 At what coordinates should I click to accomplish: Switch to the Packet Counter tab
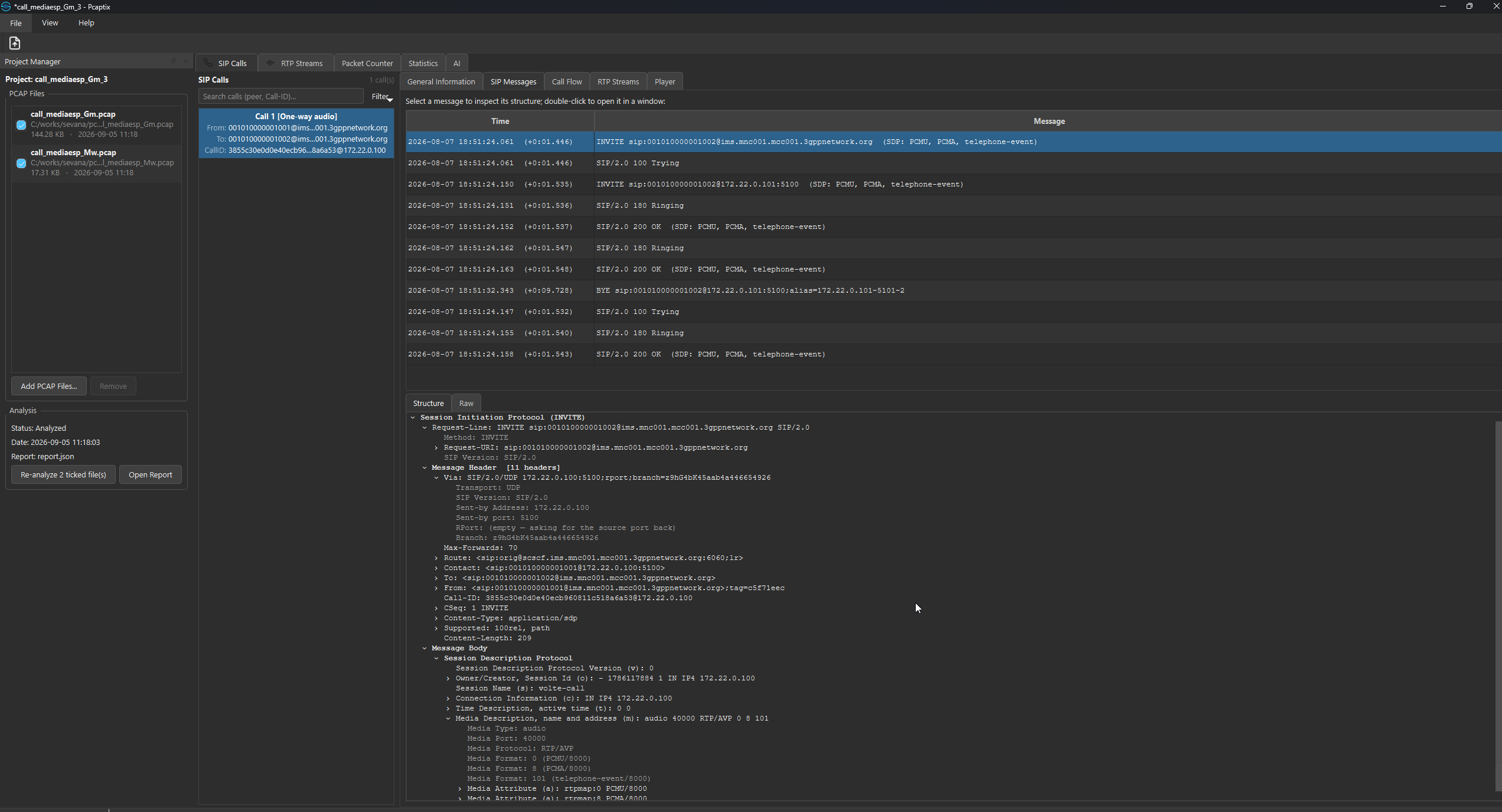tap(367, 63)
